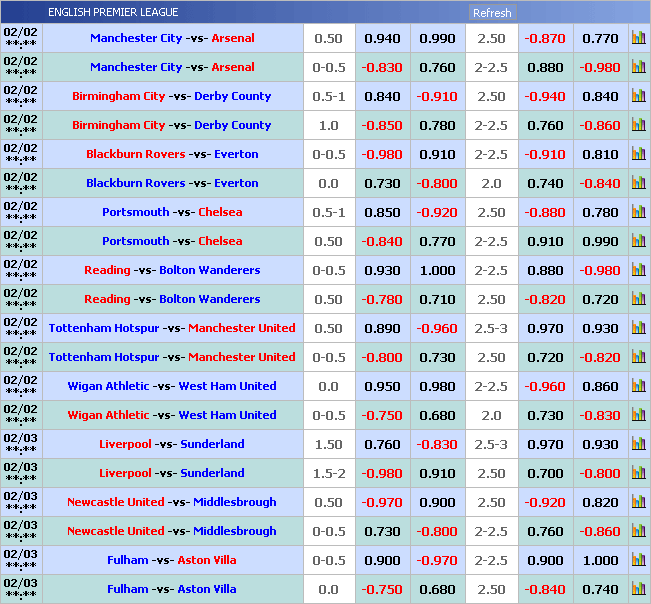This screenshot has width=651, height=604.
Task: Click the Refresh button in the header
Action: pyautogui.click(x=491, y=13)
